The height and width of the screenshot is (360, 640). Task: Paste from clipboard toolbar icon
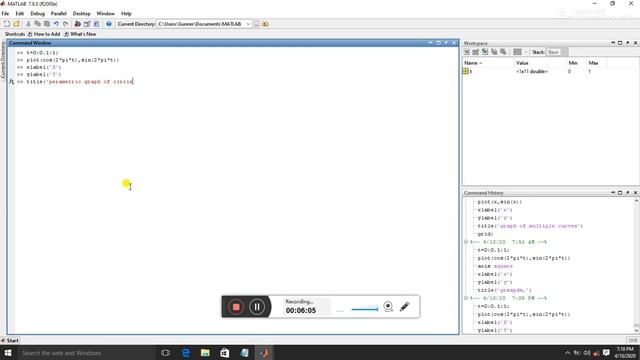click(47, 24)
